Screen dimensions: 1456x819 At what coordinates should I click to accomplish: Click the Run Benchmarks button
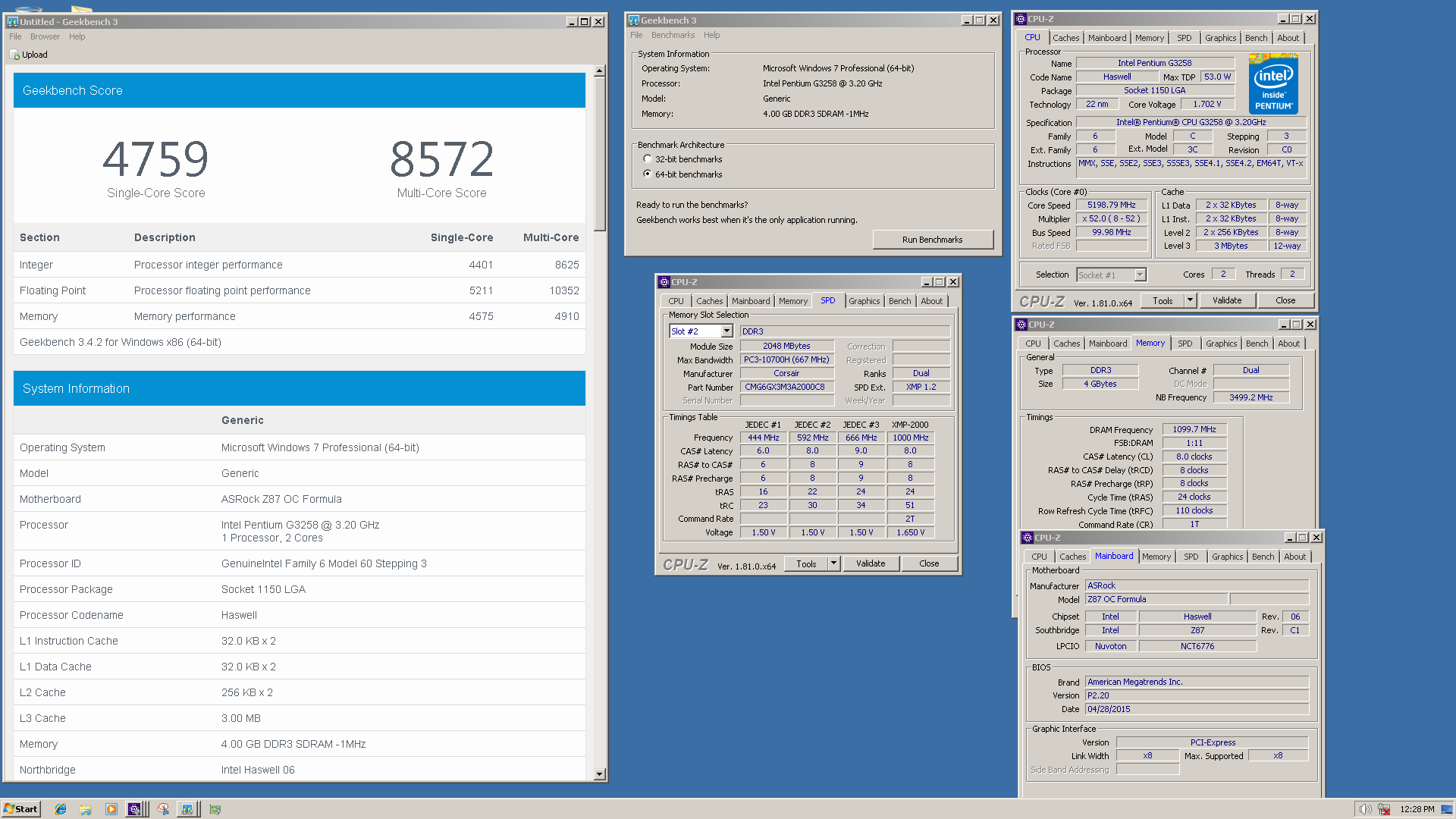point(932,240)
